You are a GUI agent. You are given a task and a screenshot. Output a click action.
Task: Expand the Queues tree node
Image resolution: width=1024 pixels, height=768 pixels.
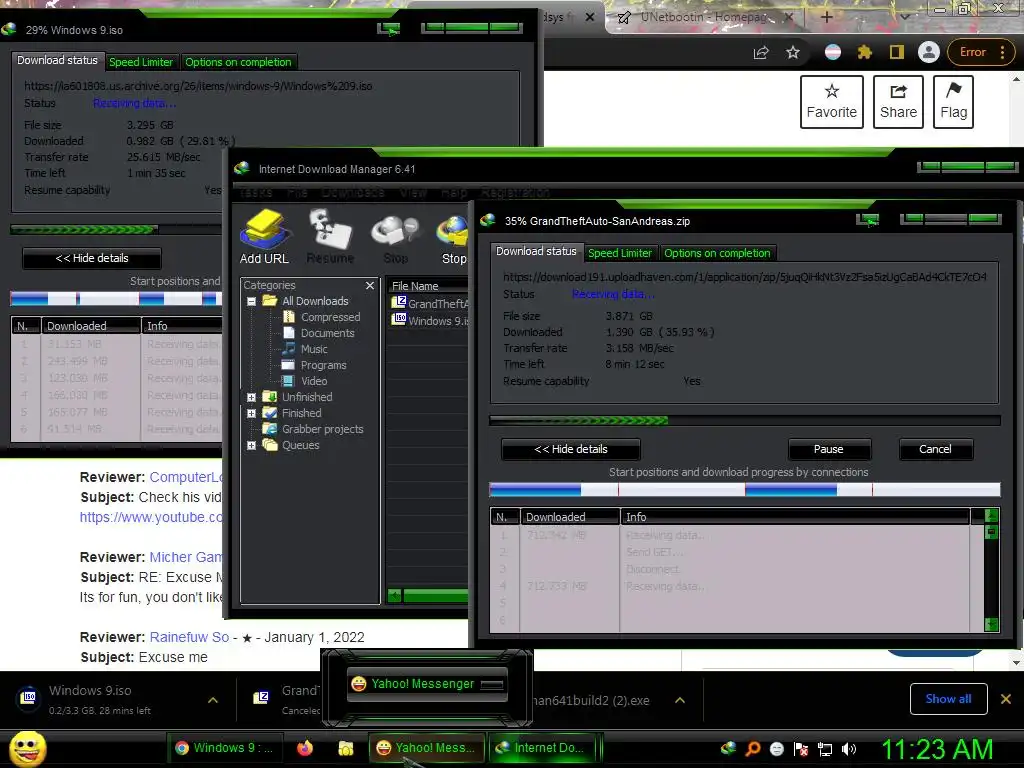251,445
